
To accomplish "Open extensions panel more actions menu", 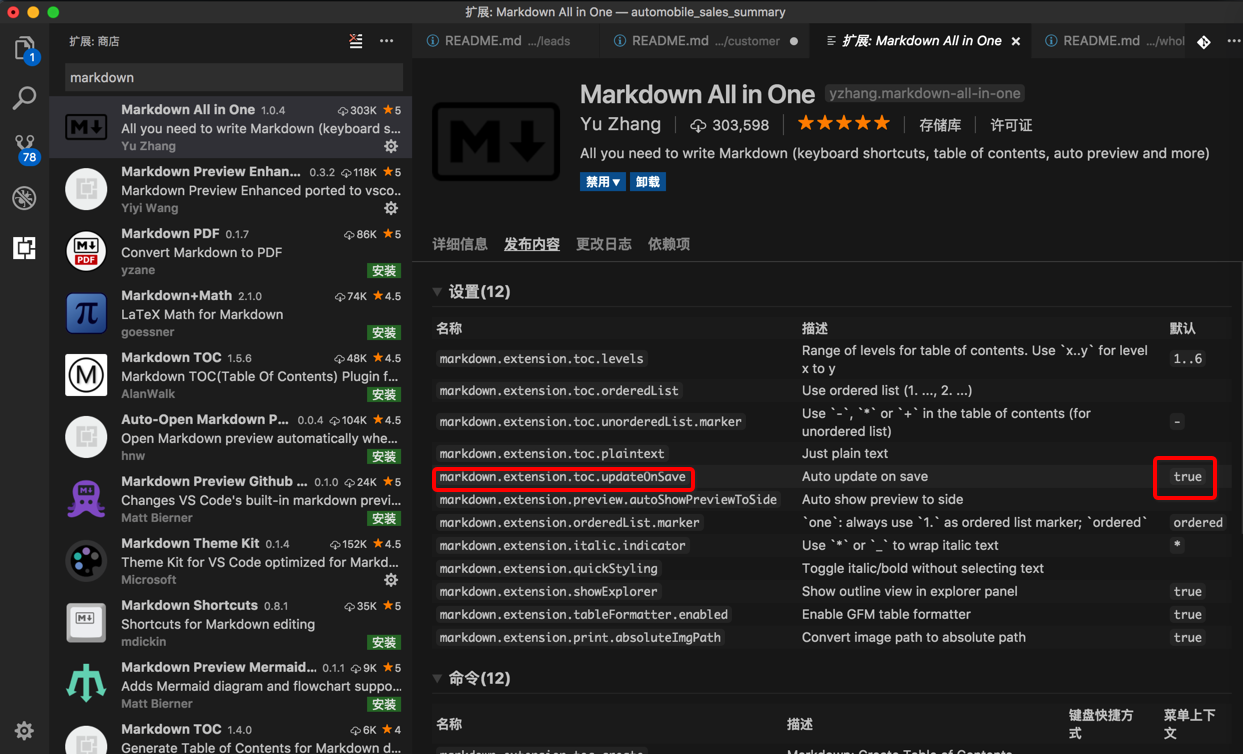I will click(387, 41).
